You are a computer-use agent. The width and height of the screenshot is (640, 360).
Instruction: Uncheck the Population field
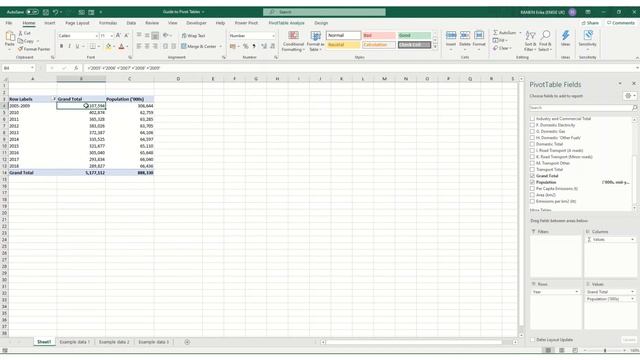[532, 182]
